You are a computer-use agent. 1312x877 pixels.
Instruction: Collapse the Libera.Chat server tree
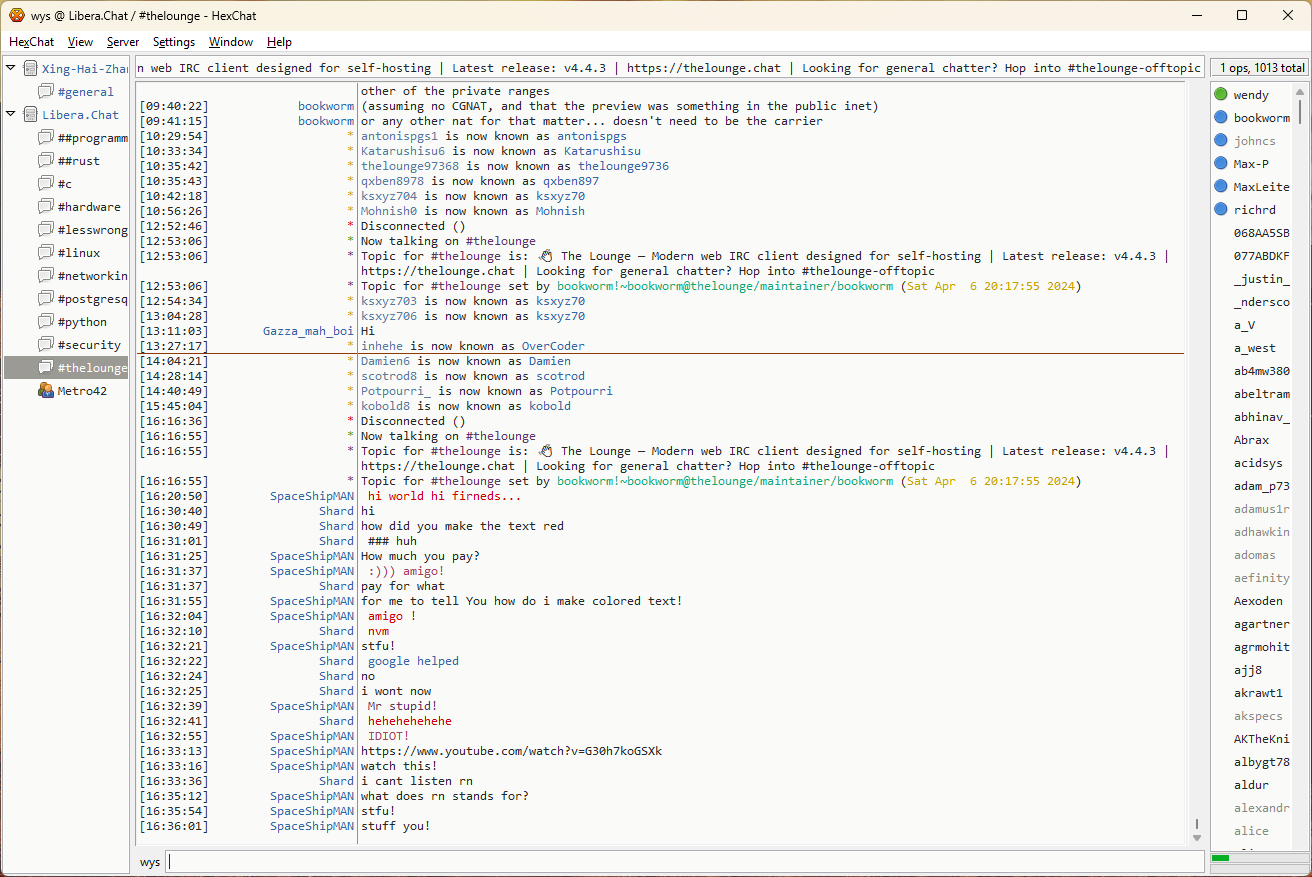click(11, 114)
